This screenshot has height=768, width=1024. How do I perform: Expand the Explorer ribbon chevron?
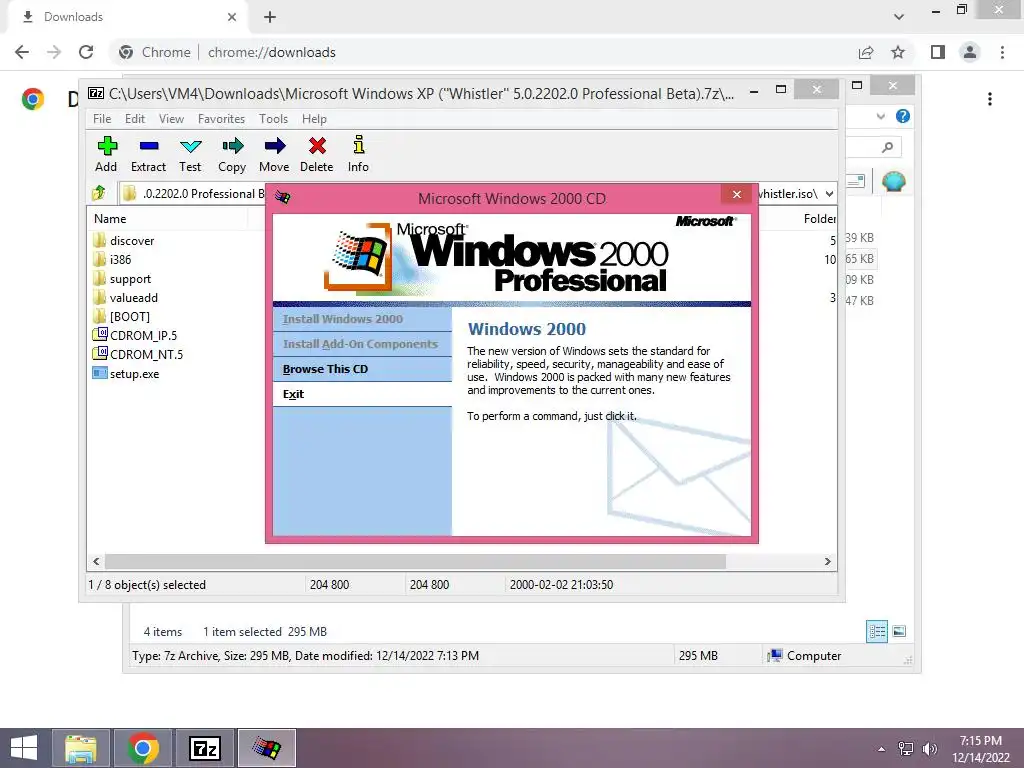pyautogui.click(x=881, y=116)
